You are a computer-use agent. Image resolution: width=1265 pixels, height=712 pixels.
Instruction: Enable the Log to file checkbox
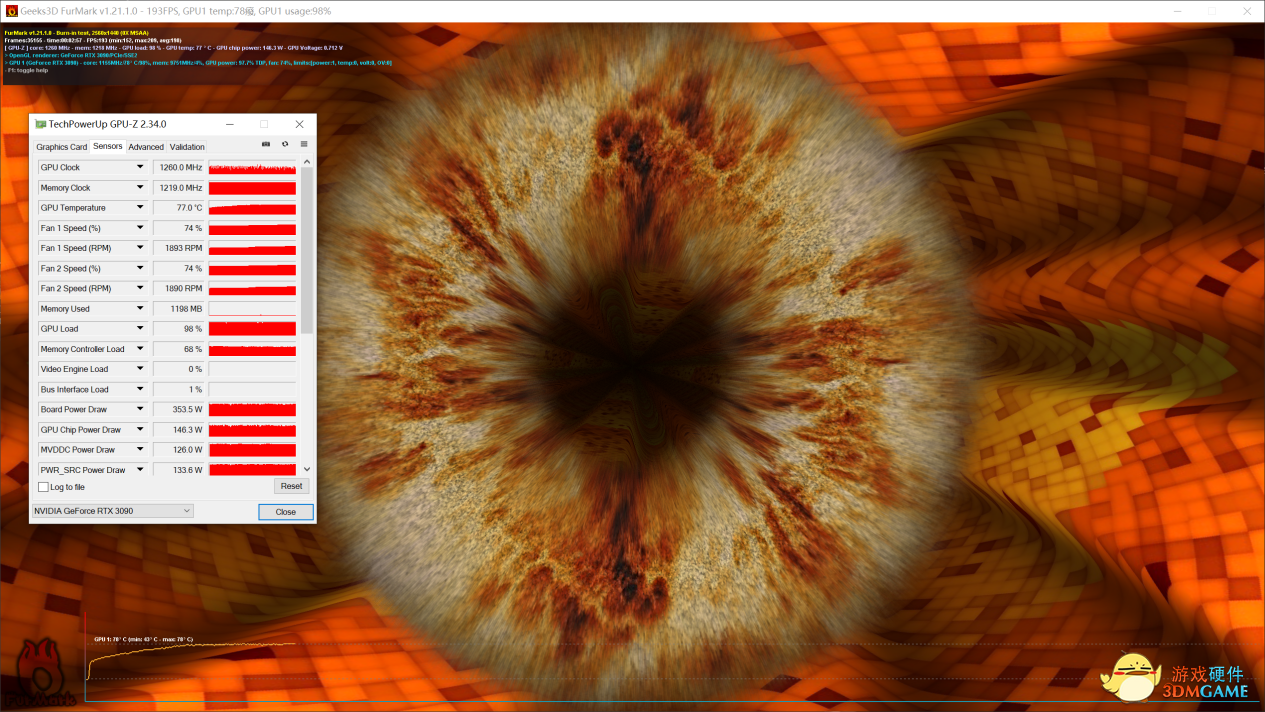[43, 487]
